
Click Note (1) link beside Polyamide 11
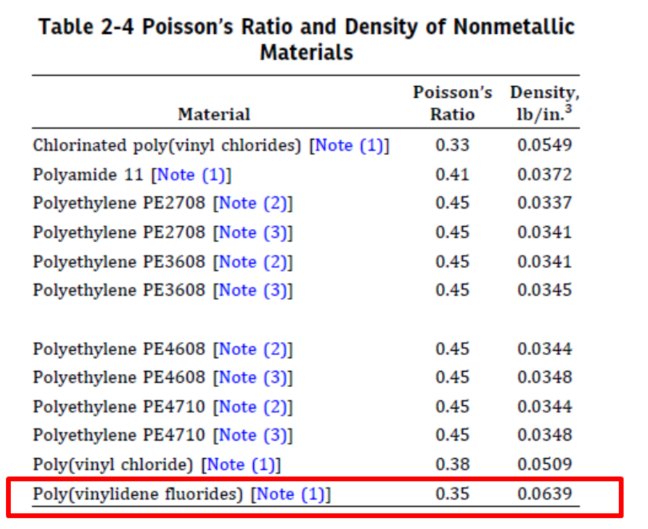[191, 175]
